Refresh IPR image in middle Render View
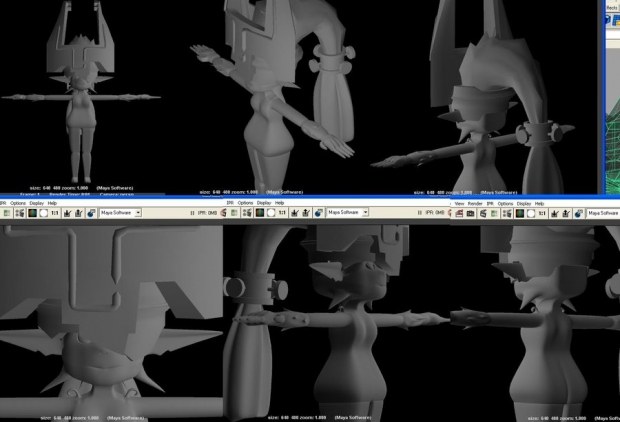Viewport: 620px width, 422px height. (x=234, y=213)
